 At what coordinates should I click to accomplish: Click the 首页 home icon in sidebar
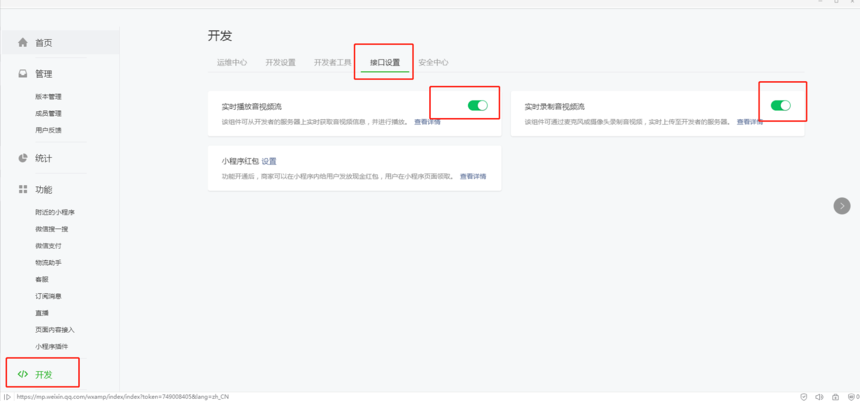coord(23,43)
